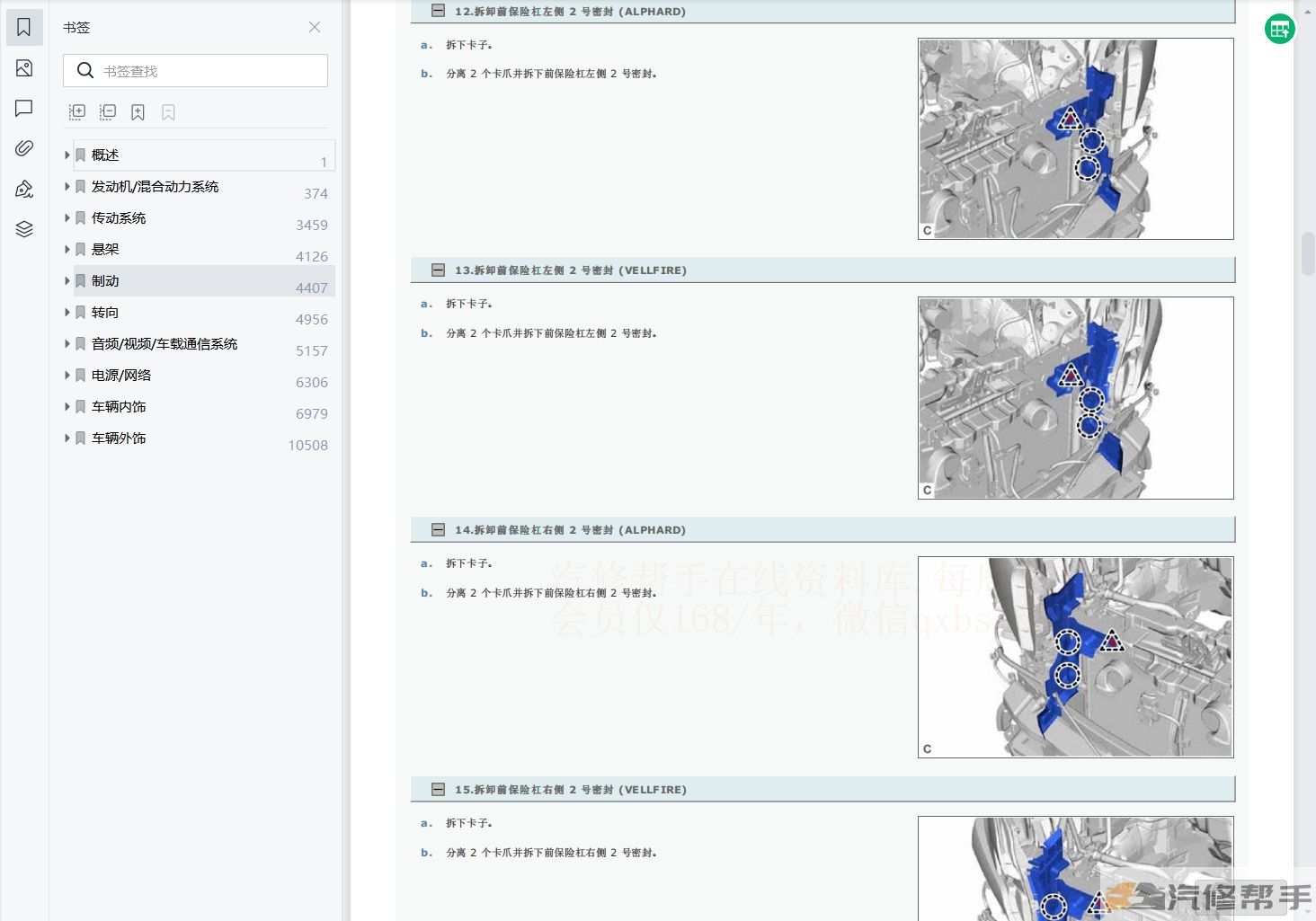Viewport: 1316px width, 921px height.
Task: Open the page thumbnails panel icon
Action: pyautogui.click(x=24, y=68)
